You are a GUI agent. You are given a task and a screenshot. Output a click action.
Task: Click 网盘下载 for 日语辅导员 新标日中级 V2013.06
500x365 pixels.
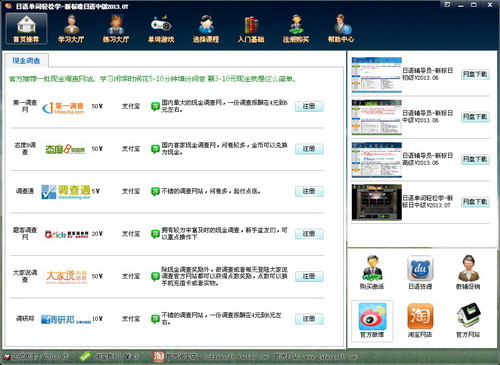(x=475, y=117)
